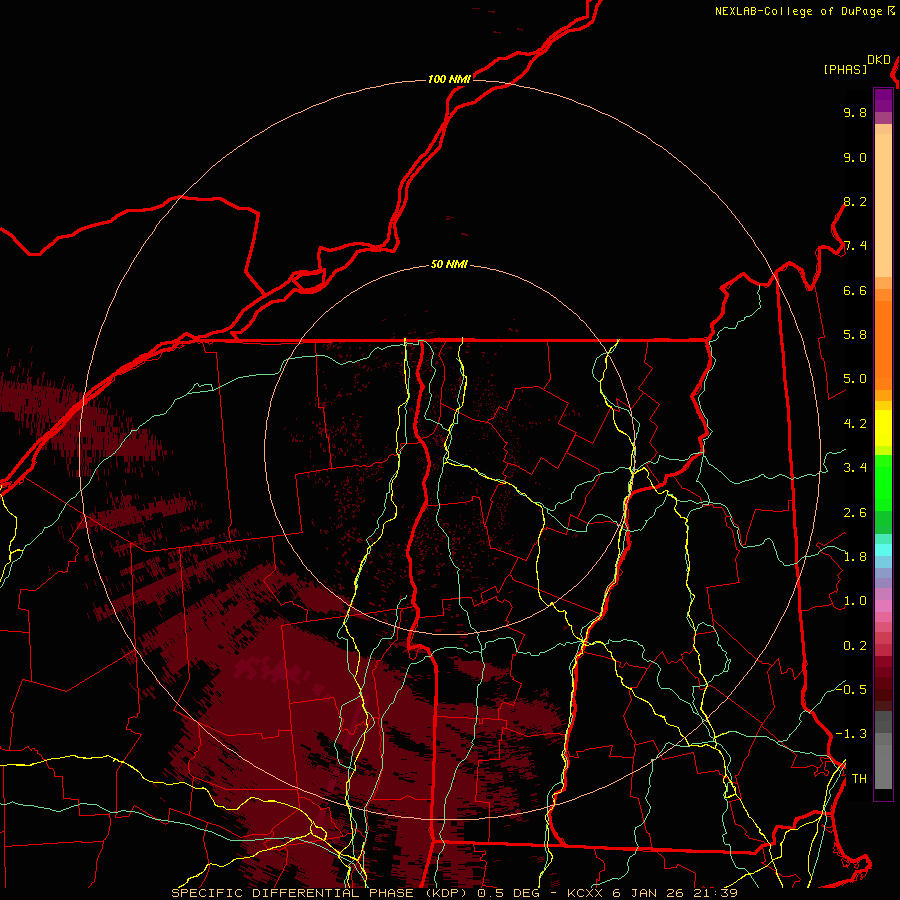Screen dimensions: 900x900
Task: Click the KCXX radar station identifier
Action: tap(585, 893)
